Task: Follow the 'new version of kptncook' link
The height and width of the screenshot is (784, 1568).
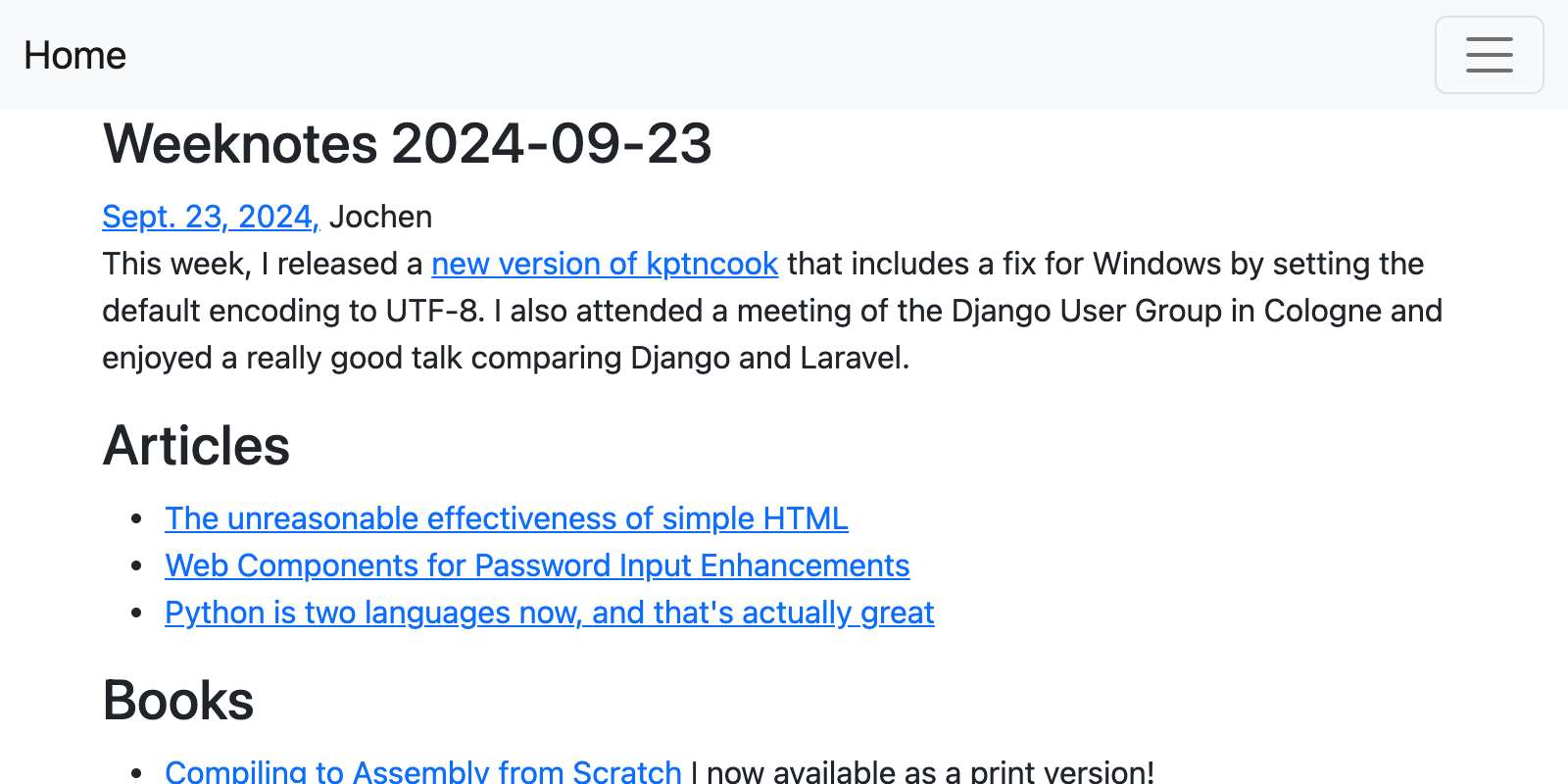Action: tap(605, 264)
